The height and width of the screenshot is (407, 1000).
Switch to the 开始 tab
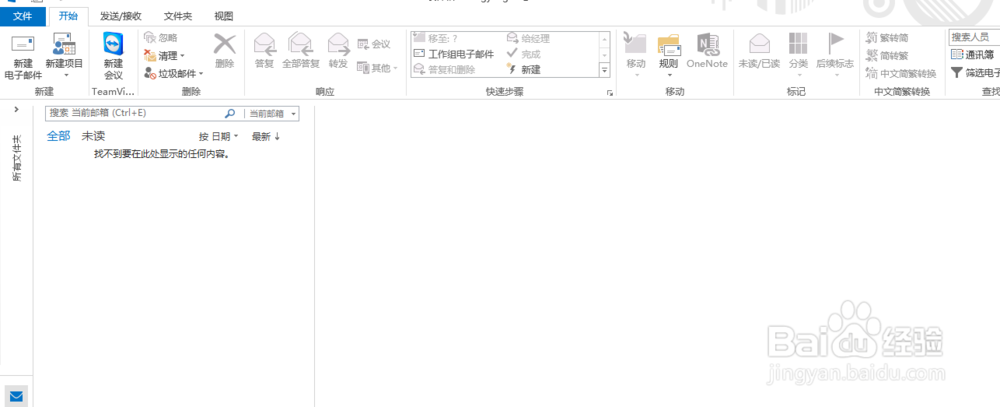(68, 17)
